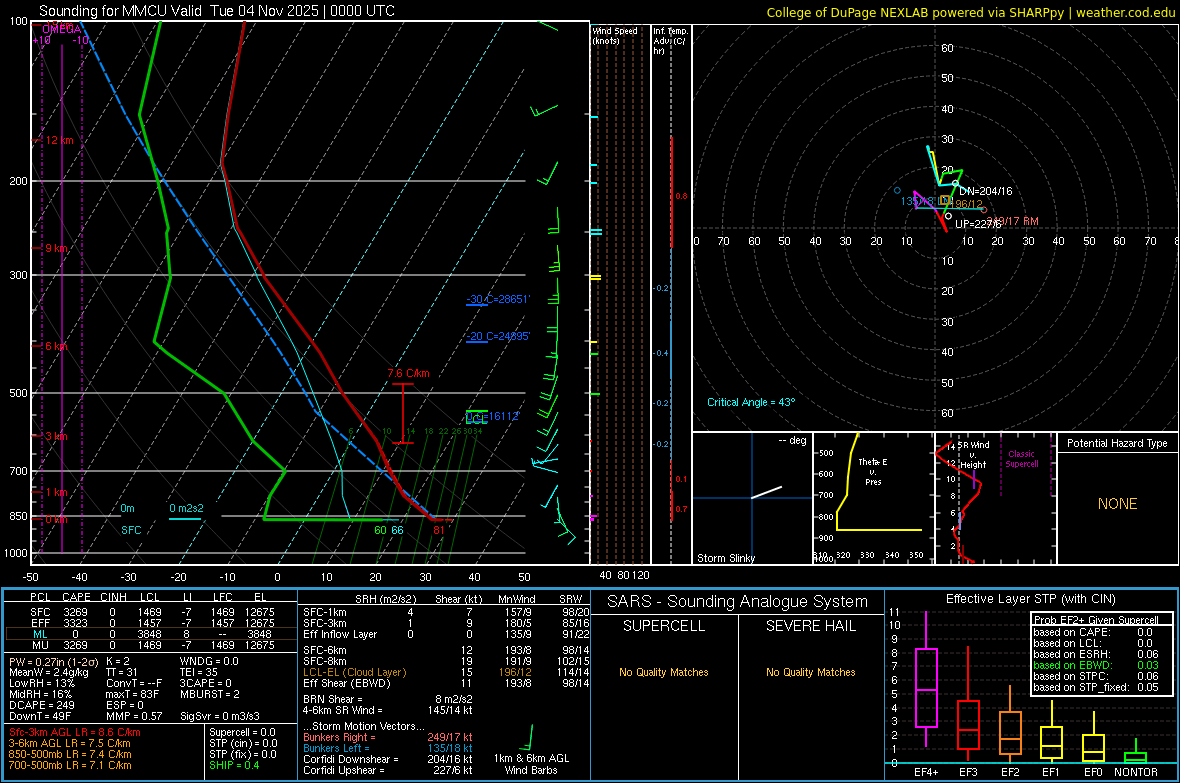The image size is (1180, 783).
Task: Select the '-30 C=28651' level label
Action: coord(498,300)
